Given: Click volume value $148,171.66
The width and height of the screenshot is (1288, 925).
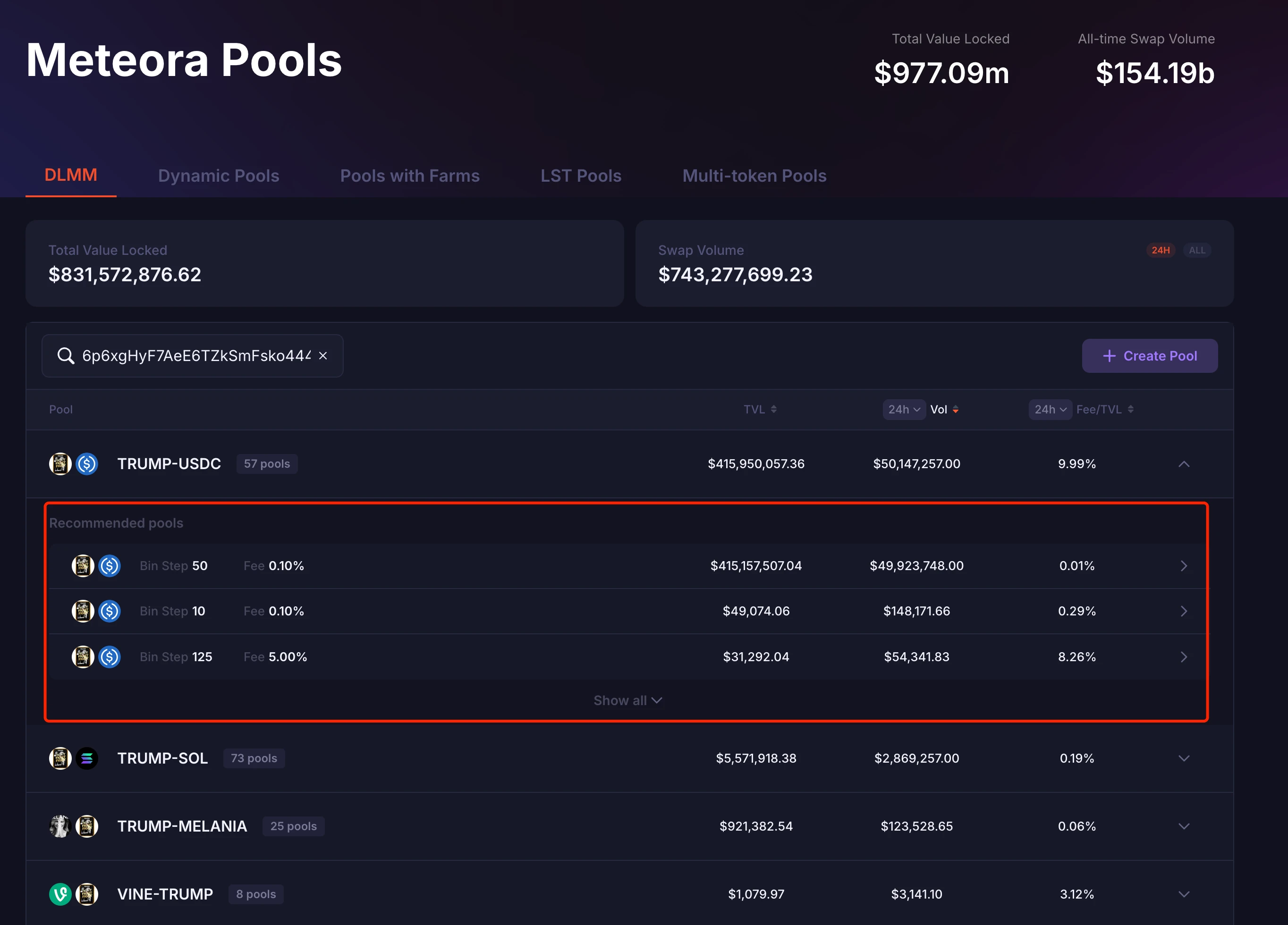Looking at the screenshot, I should point(916,611).
